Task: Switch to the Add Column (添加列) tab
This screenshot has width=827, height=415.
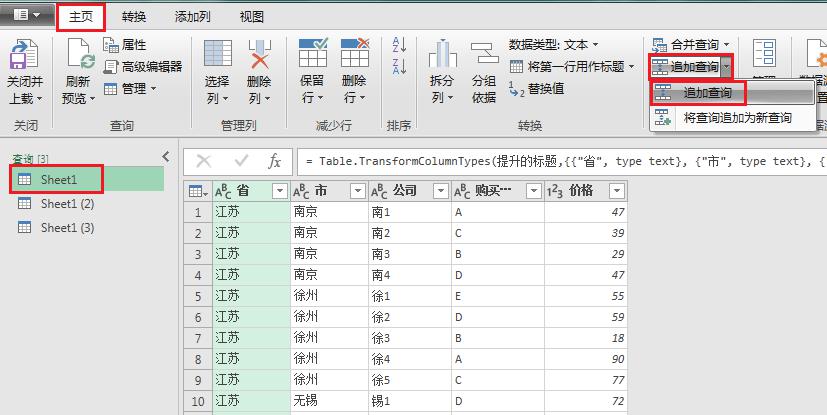Action: [193, 17]
